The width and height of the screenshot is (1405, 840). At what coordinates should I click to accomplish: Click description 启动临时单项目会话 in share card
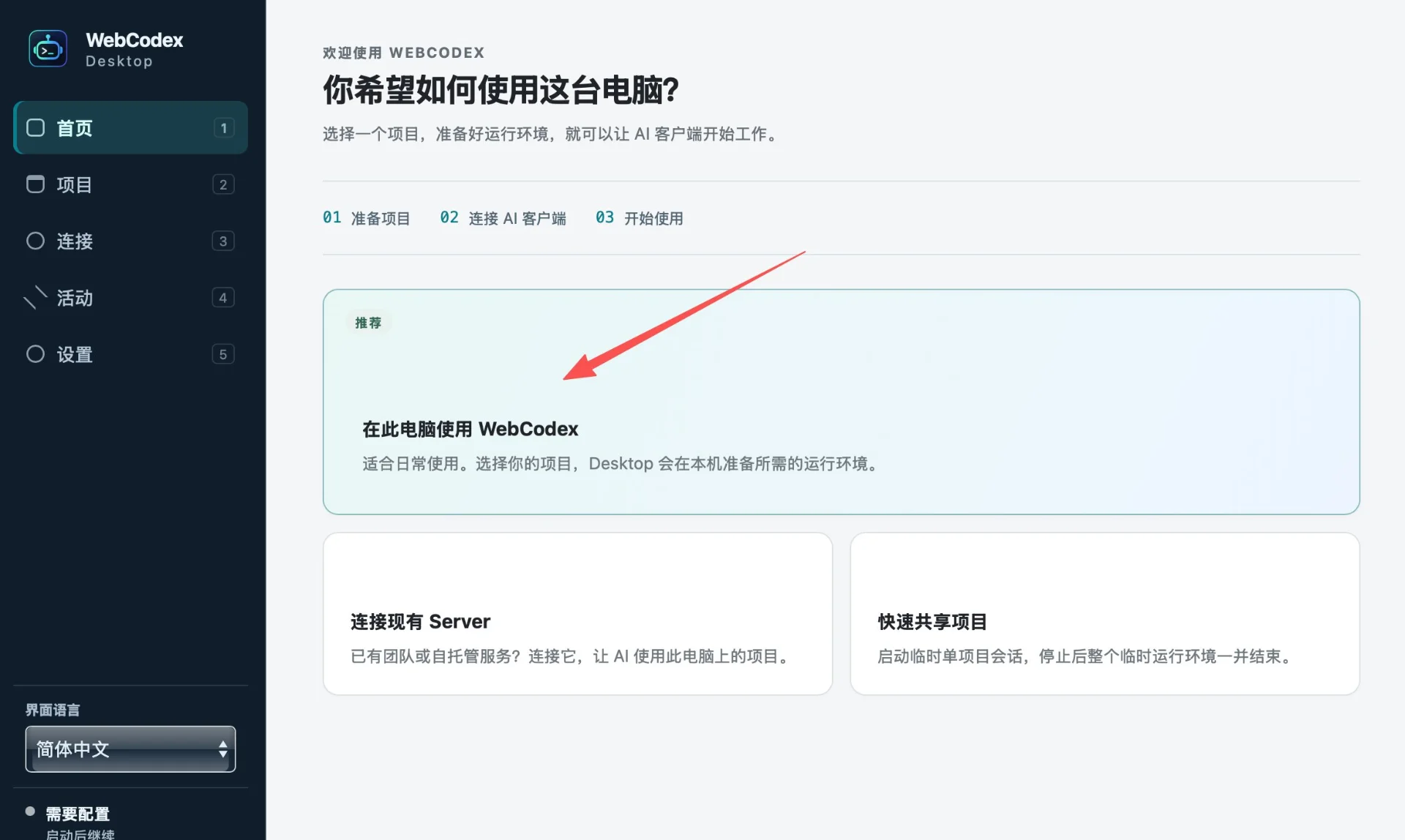pos(1084,656)
